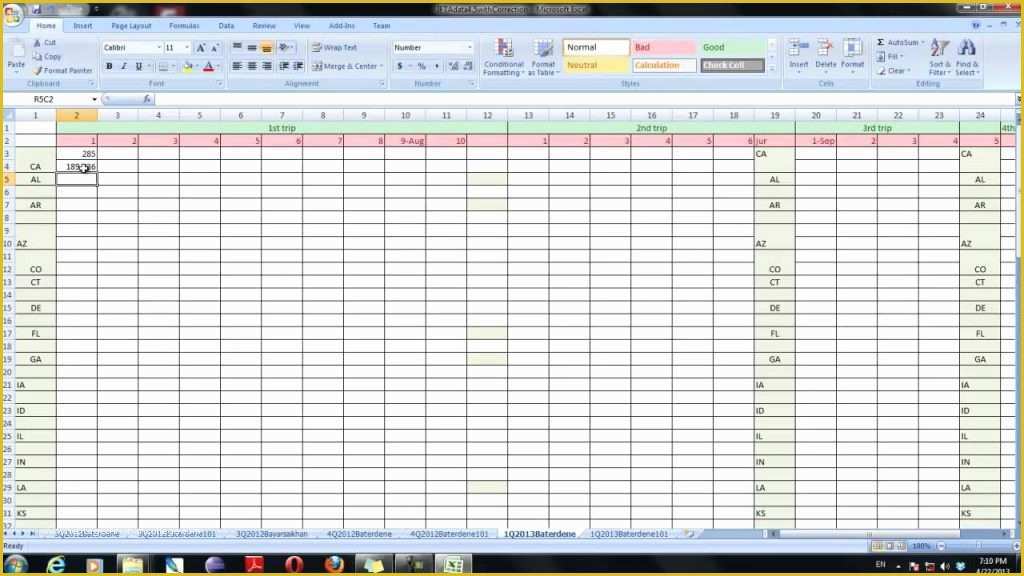This screenshot has width=1024, height=576.
Task: Toggle Align Text Right
Action: coord(266,67)
